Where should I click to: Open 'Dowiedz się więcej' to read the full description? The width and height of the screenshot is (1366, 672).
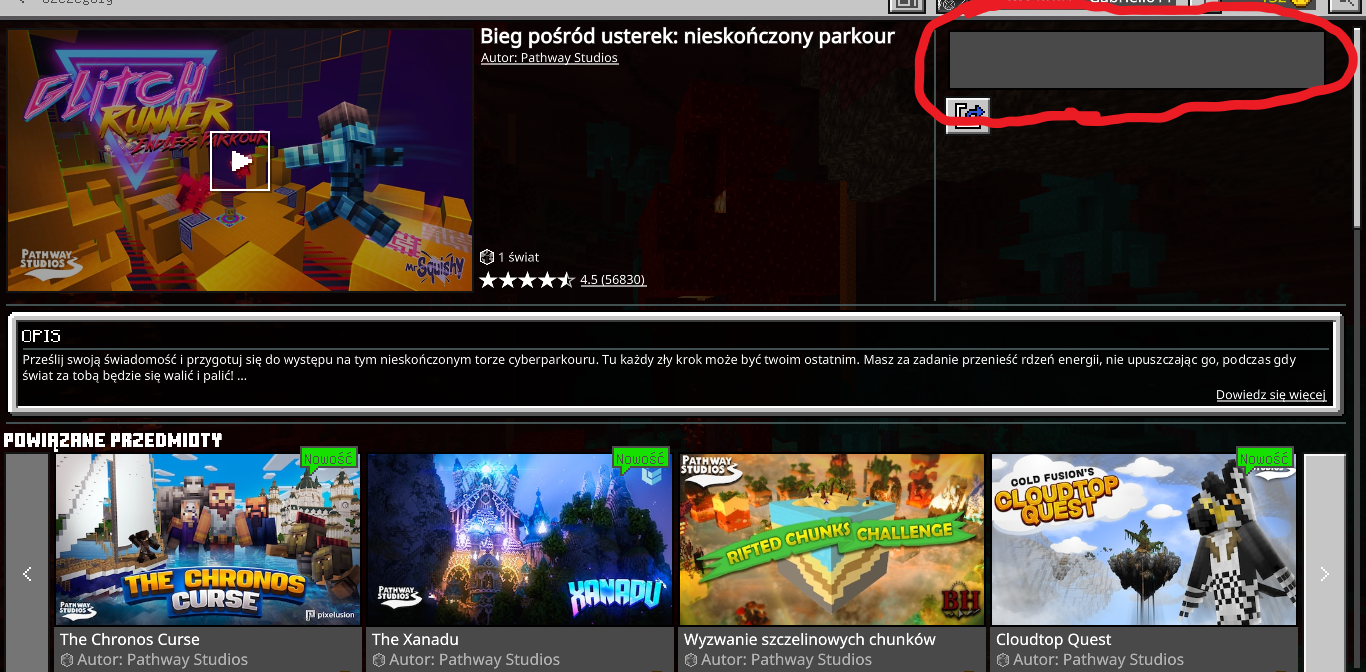[1271, 395]
